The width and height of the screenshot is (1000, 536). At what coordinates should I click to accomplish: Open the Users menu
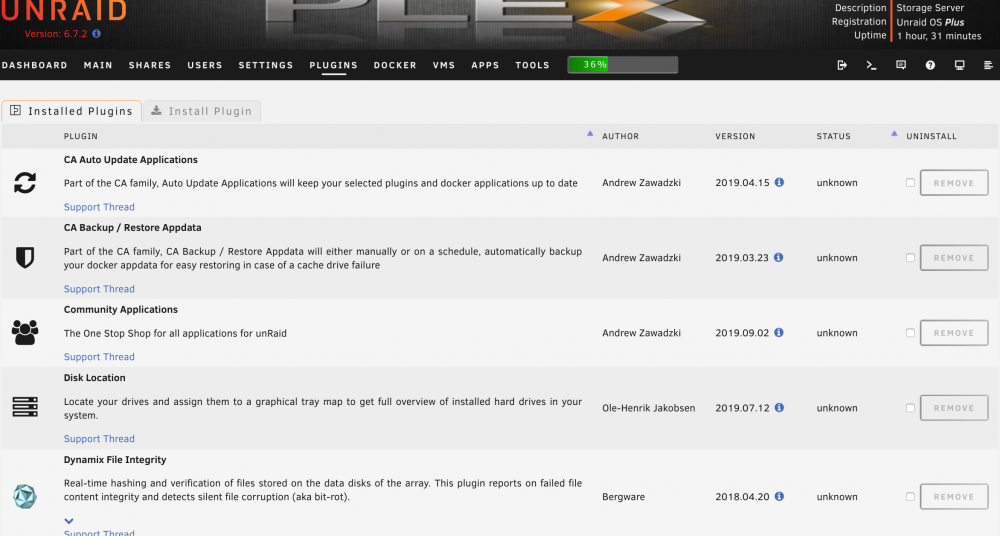click(x=205, y=65)
